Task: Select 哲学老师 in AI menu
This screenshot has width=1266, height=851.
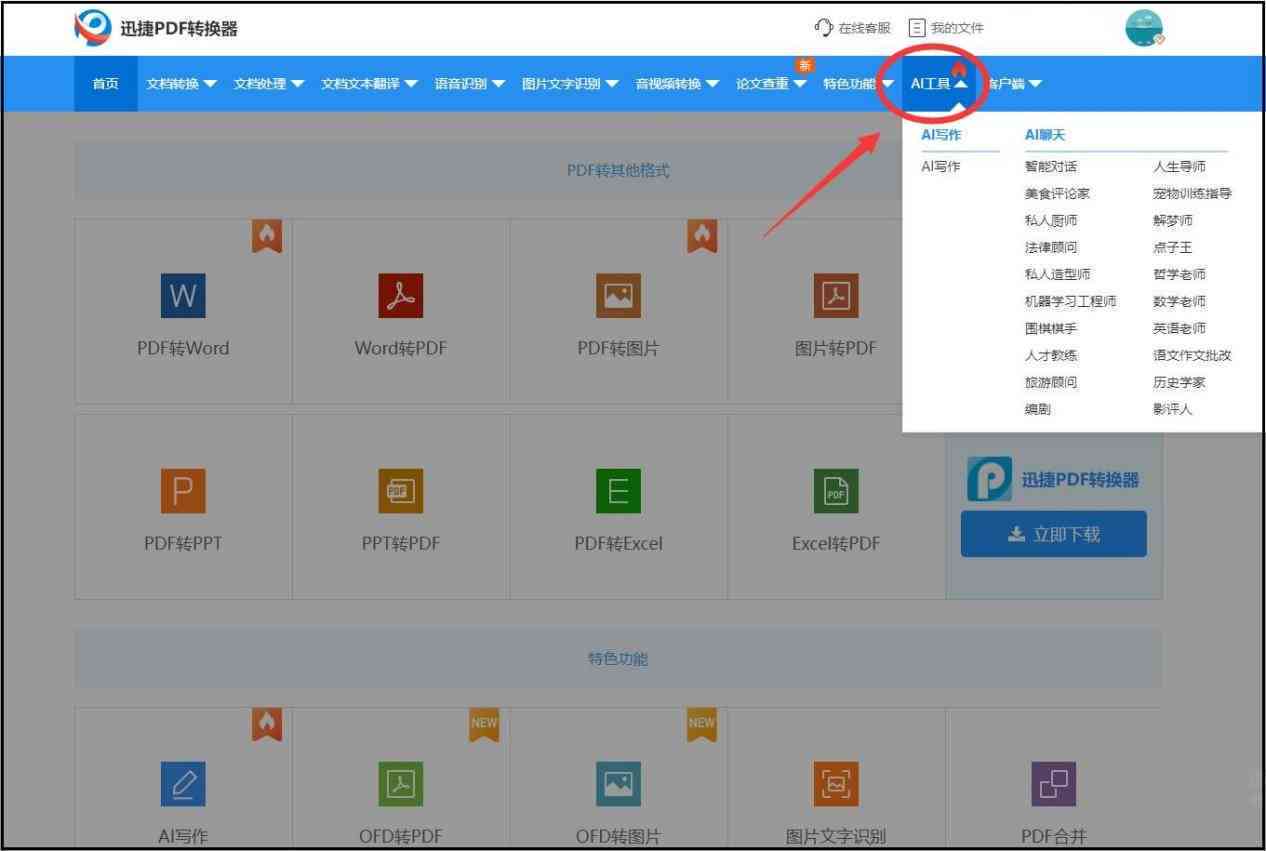Action: click(x=1179, y=275)
